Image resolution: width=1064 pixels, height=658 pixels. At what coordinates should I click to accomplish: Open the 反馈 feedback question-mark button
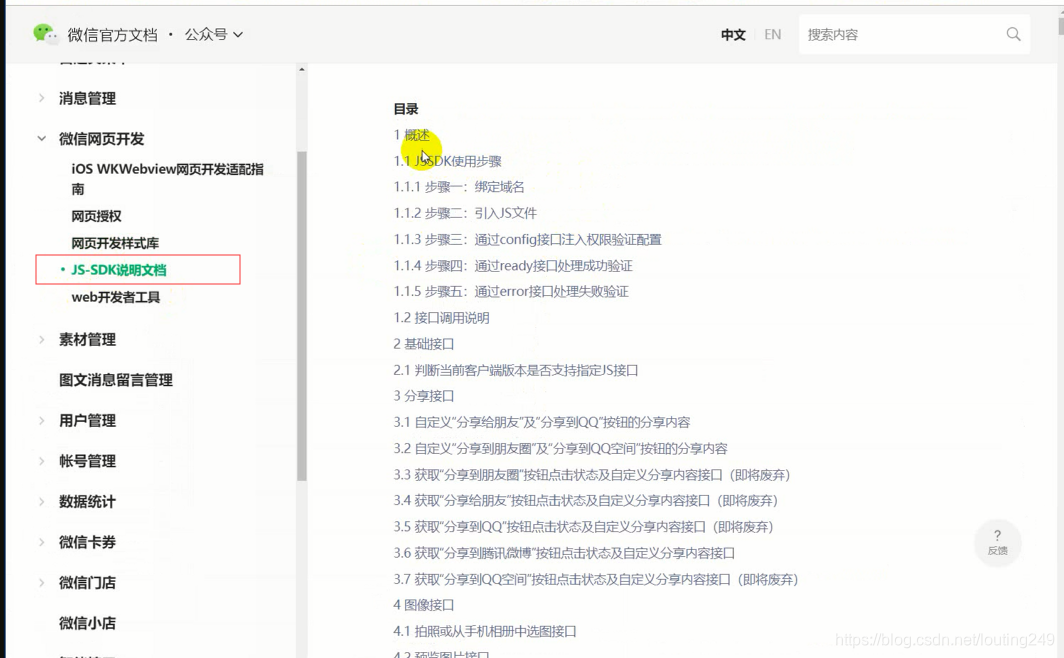tap(997, 542)
